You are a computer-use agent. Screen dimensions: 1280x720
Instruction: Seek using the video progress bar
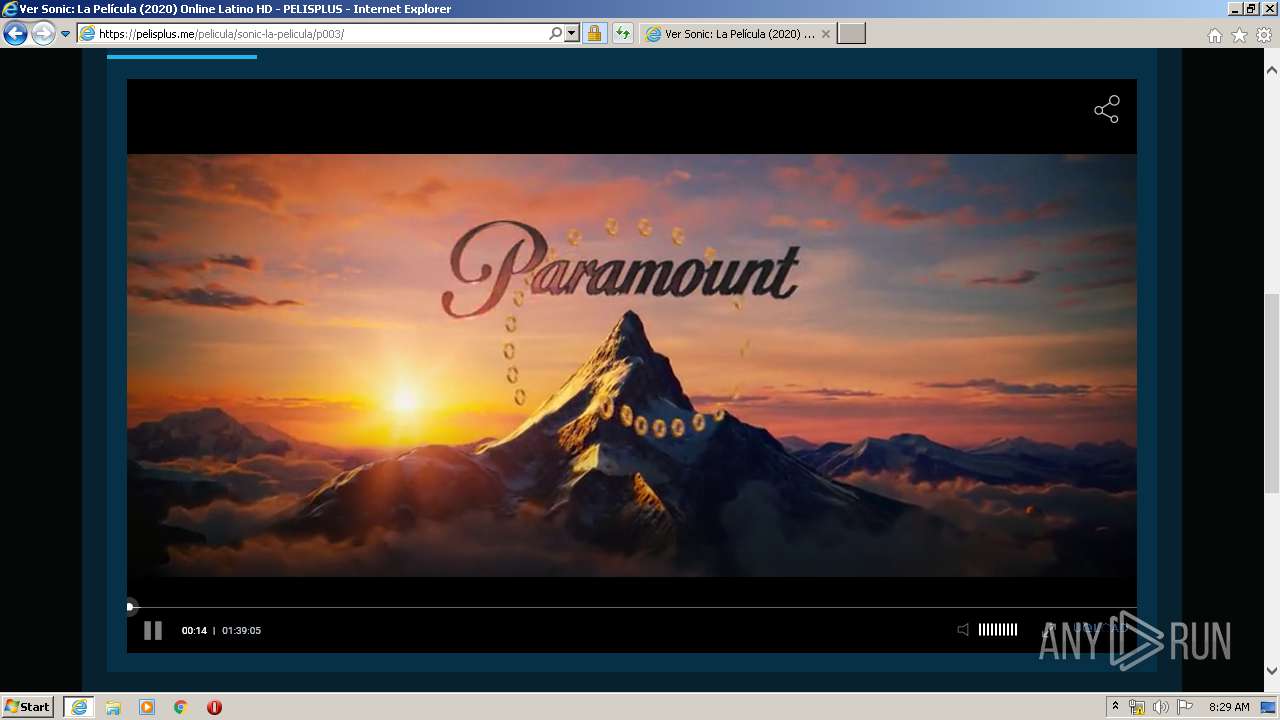pyautogui.click(x=632, y=607)
